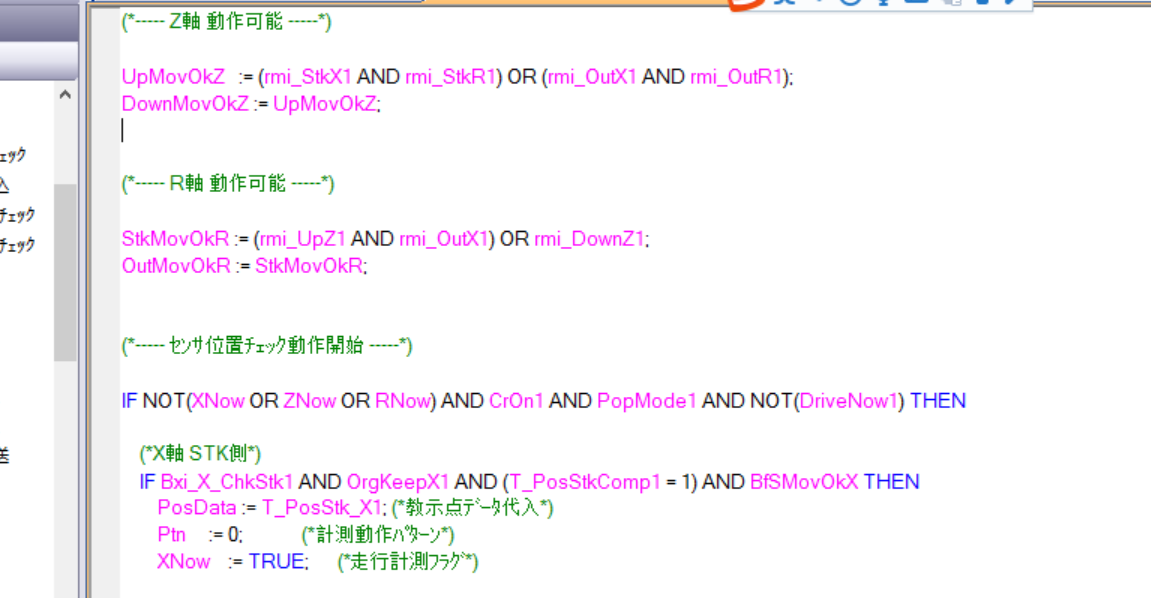1151x598 pixels.
Task: Click the センサ位置チェック動作開始 comment
Action: [x=267, y=346]
